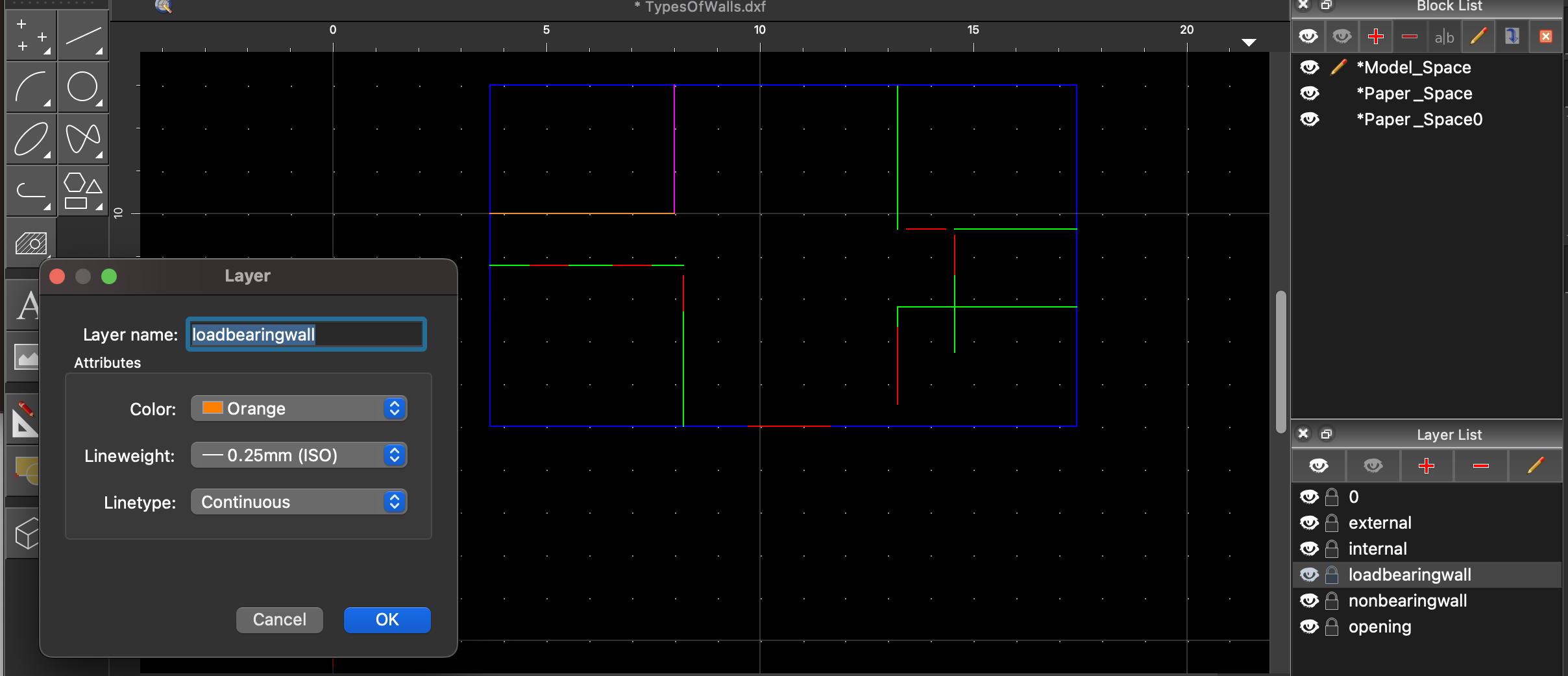Image resolution: width=1568 pixels, height=676 pixels.
Task: Cancel the Layer dialog
Action: 279,620
